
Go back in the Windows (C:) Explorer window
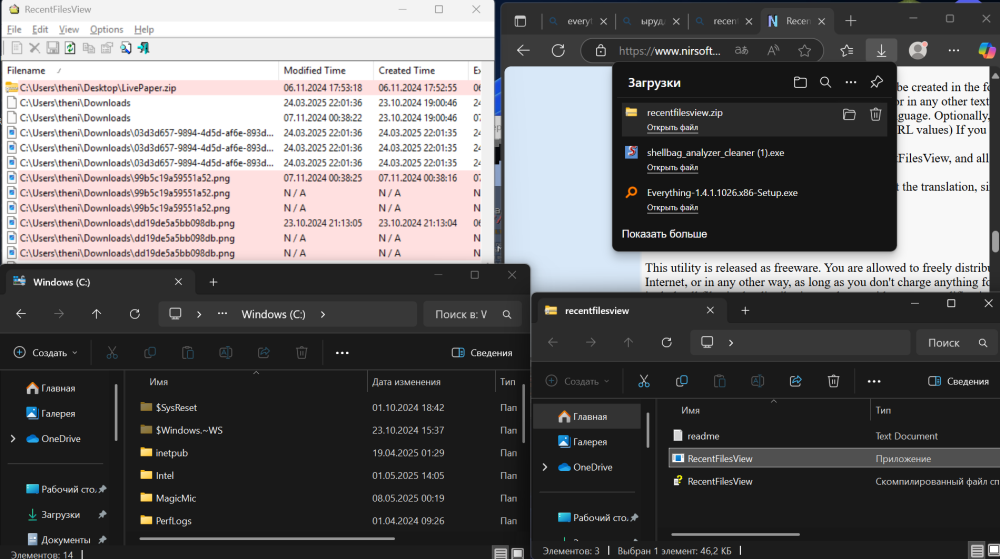21,314
